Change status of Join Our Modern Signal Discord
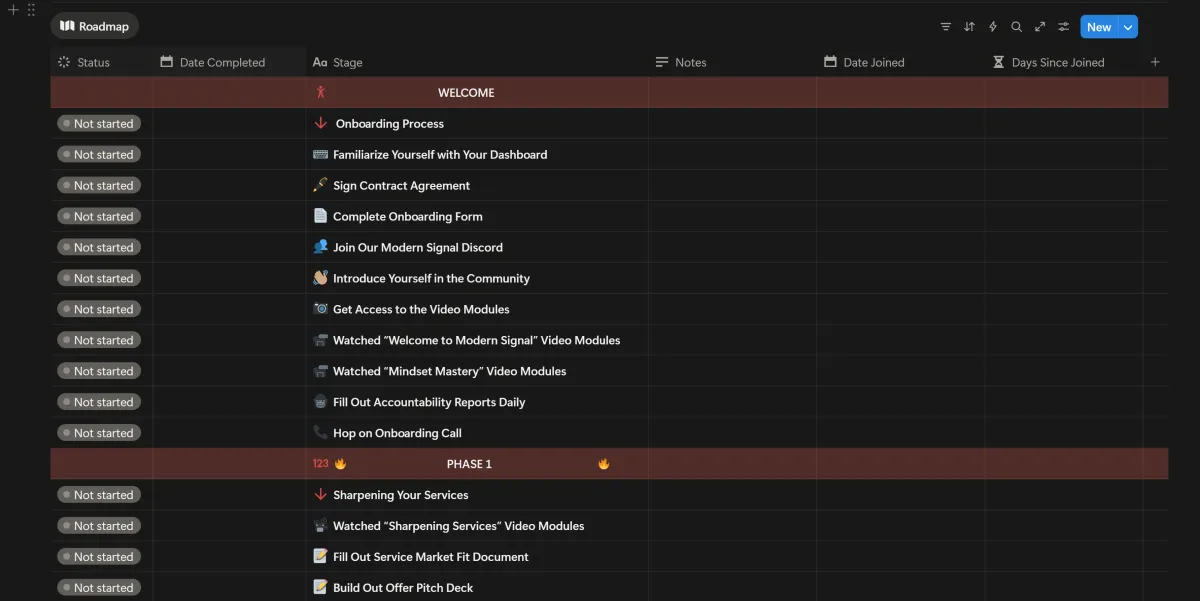 coord(99,248)
